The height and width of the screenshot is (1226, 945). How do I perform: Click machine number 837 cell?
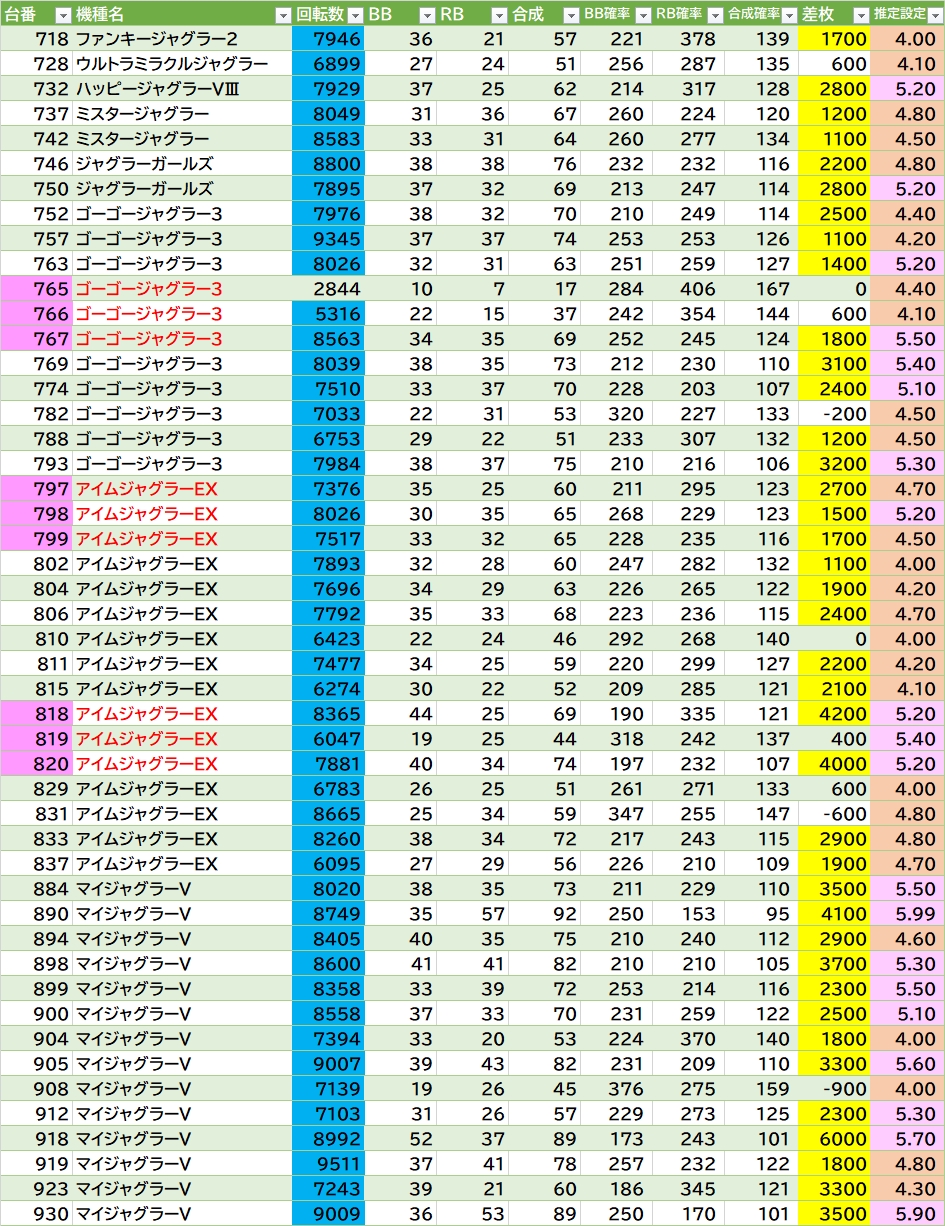[36, 864]
